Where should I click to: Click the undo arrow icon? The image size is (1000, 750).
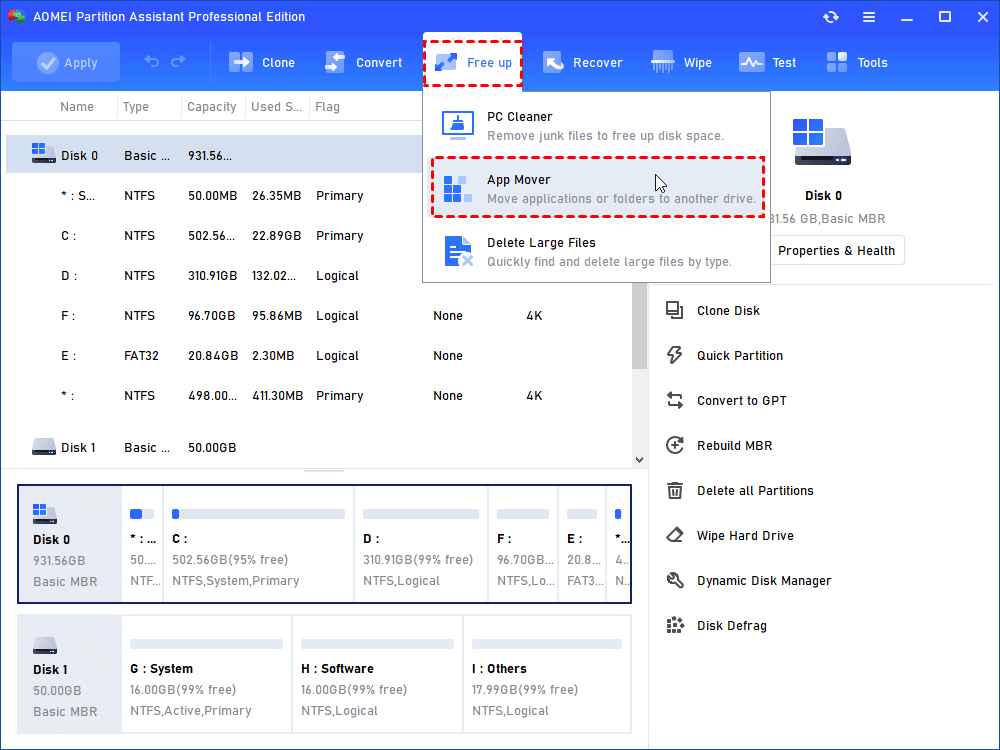(152, 62)
